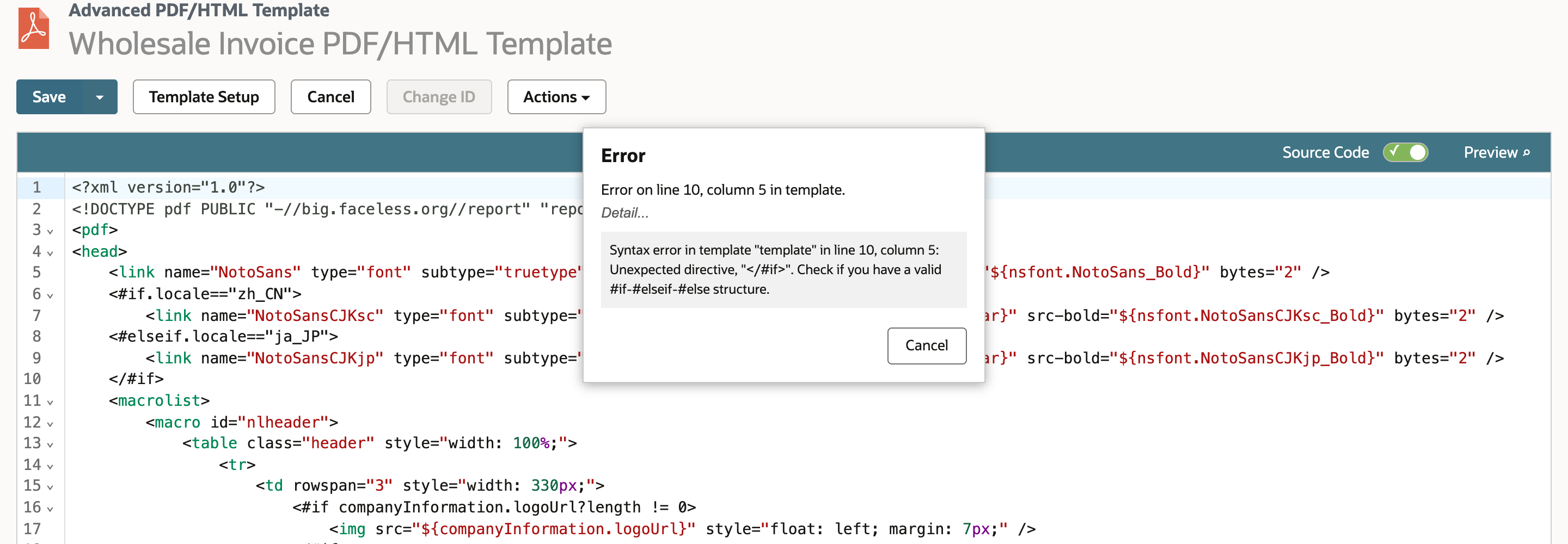Collapse the macro fold on line 12
The width and height of the screenshot is (1568, 544).
click(x=50, y=424)
